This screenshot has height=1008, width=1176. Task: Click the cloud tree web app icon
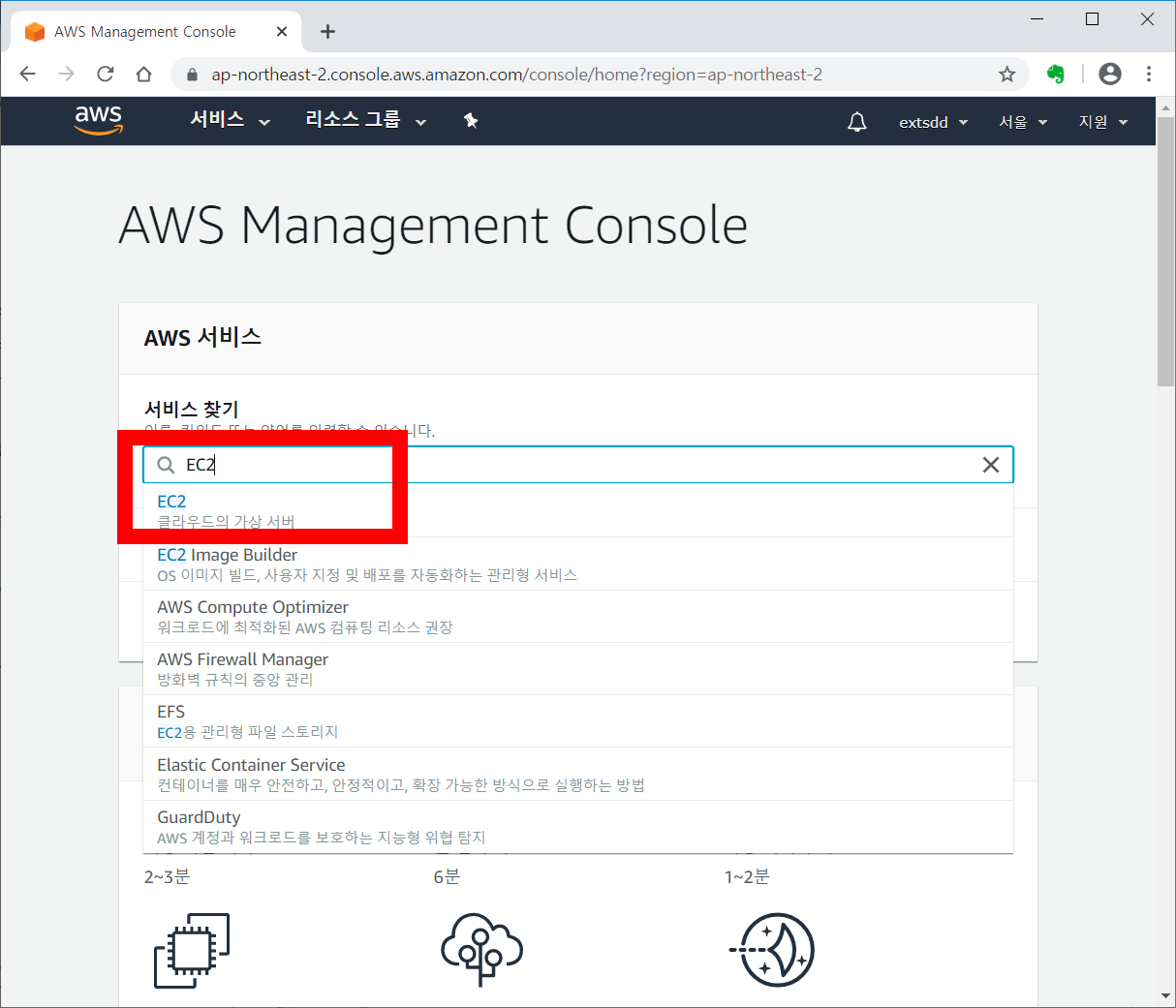(481, 950)
